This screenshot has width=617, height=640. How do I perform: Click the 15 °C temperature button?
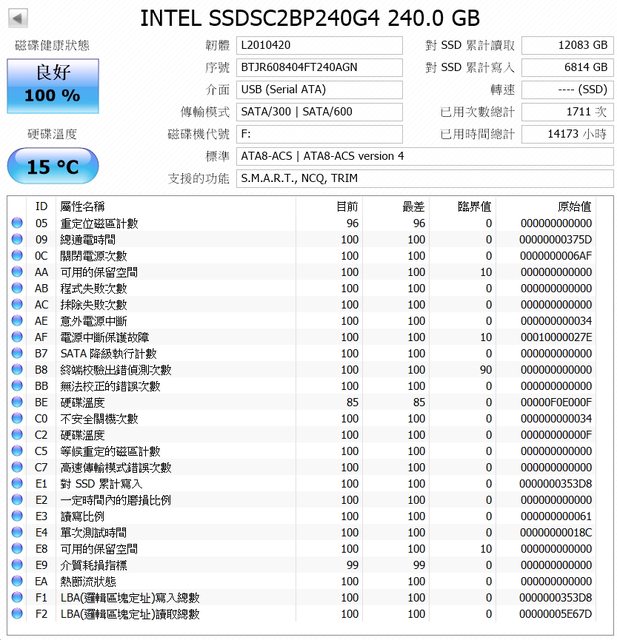53,167
